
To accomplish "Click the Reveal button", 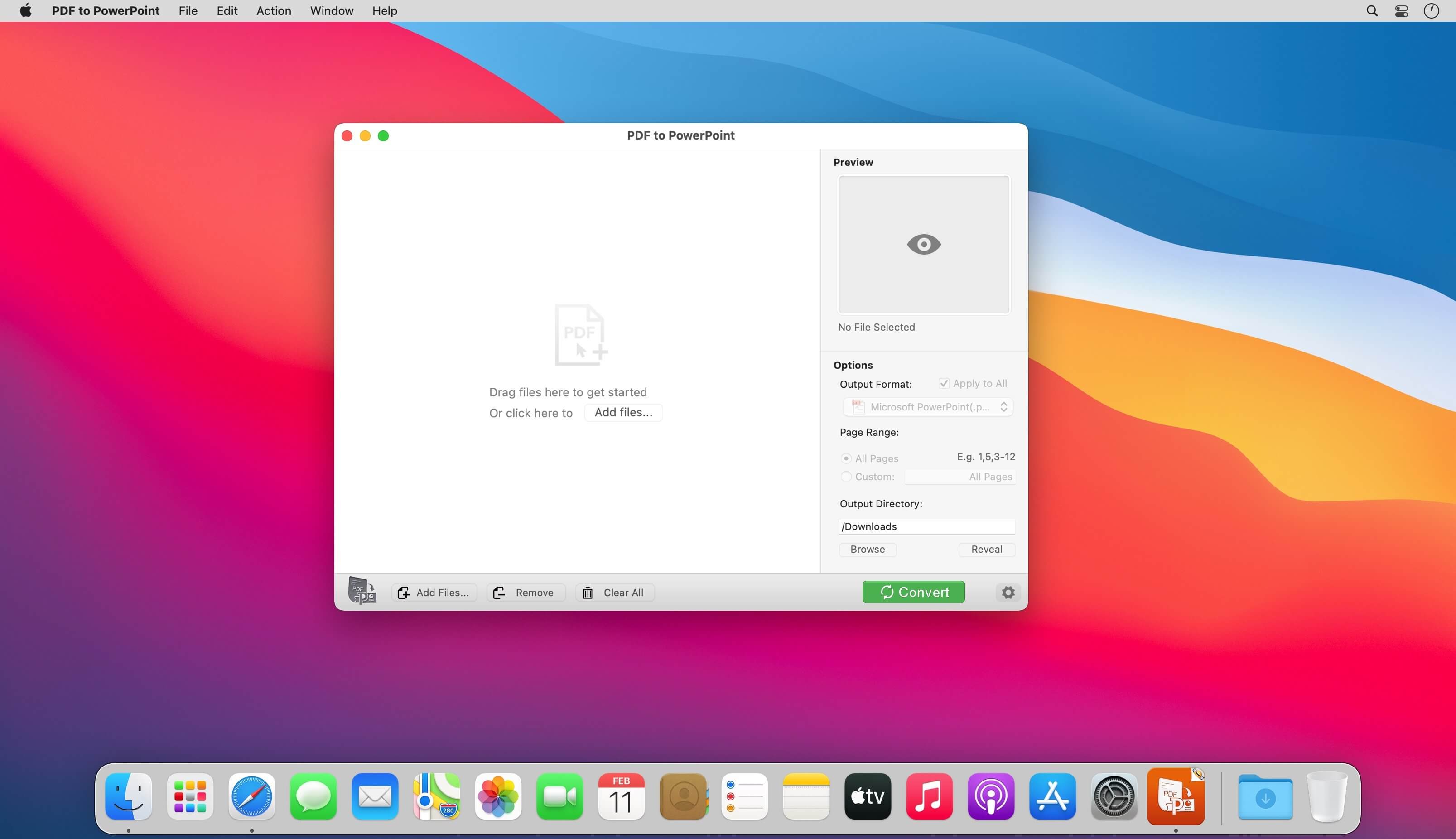I will 986,549.
